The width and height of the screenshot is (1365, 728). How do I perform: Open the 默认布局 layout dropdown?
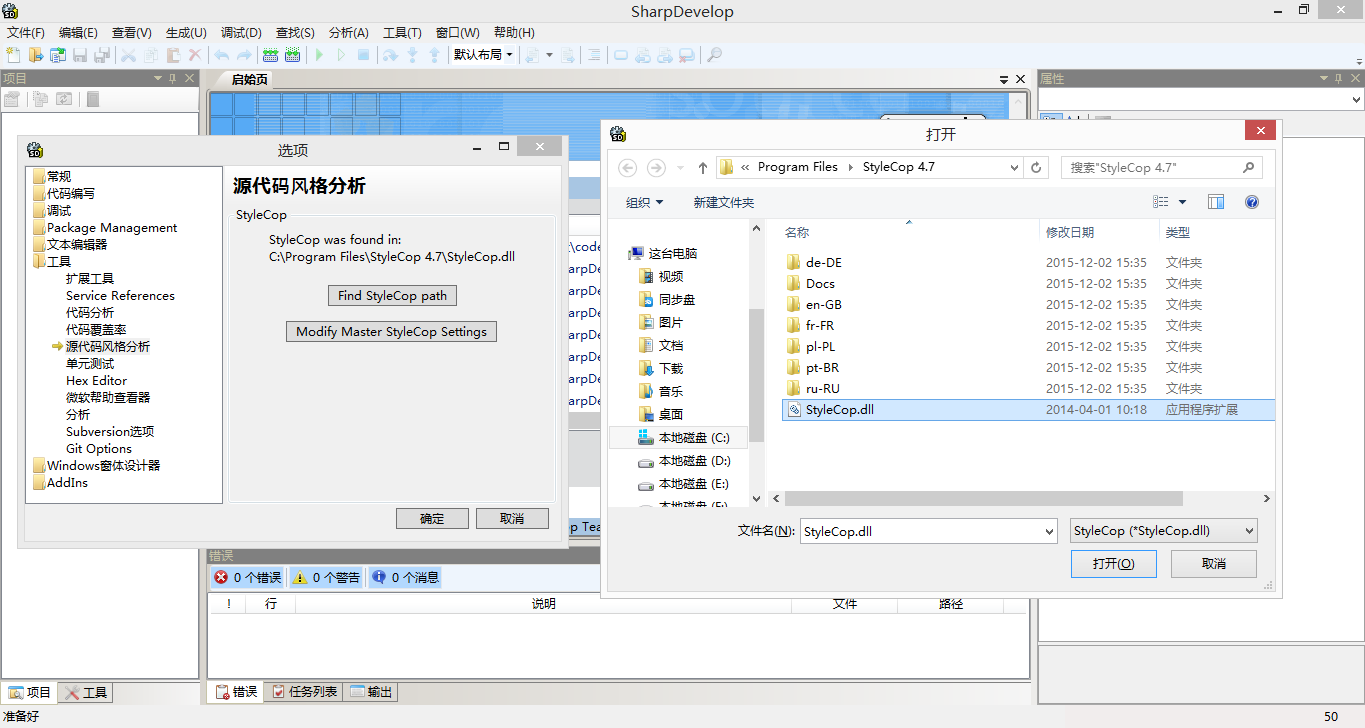pyautogui.click(x=483, y=55)
